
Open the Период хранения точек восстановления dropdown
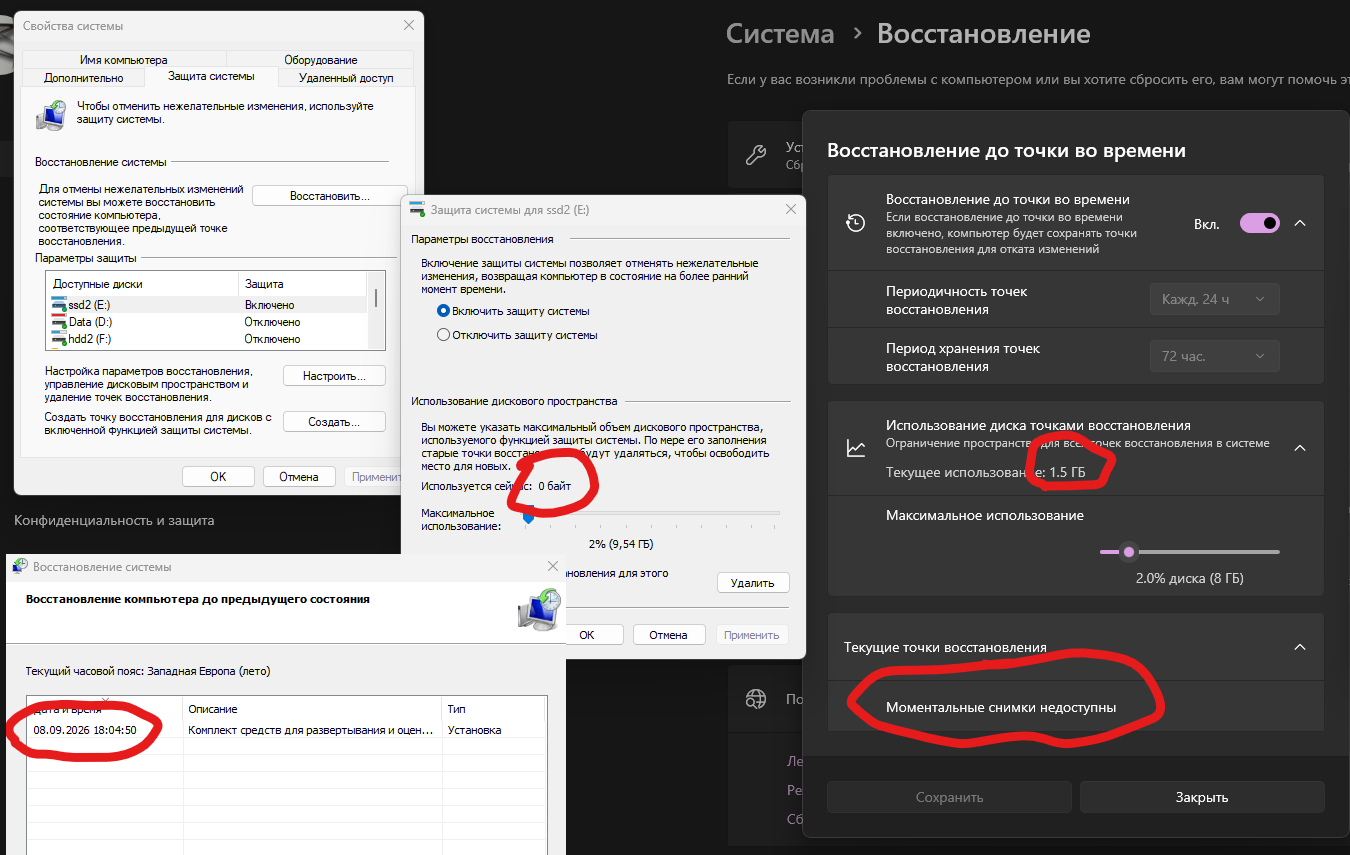click(x=1214, y=356)
